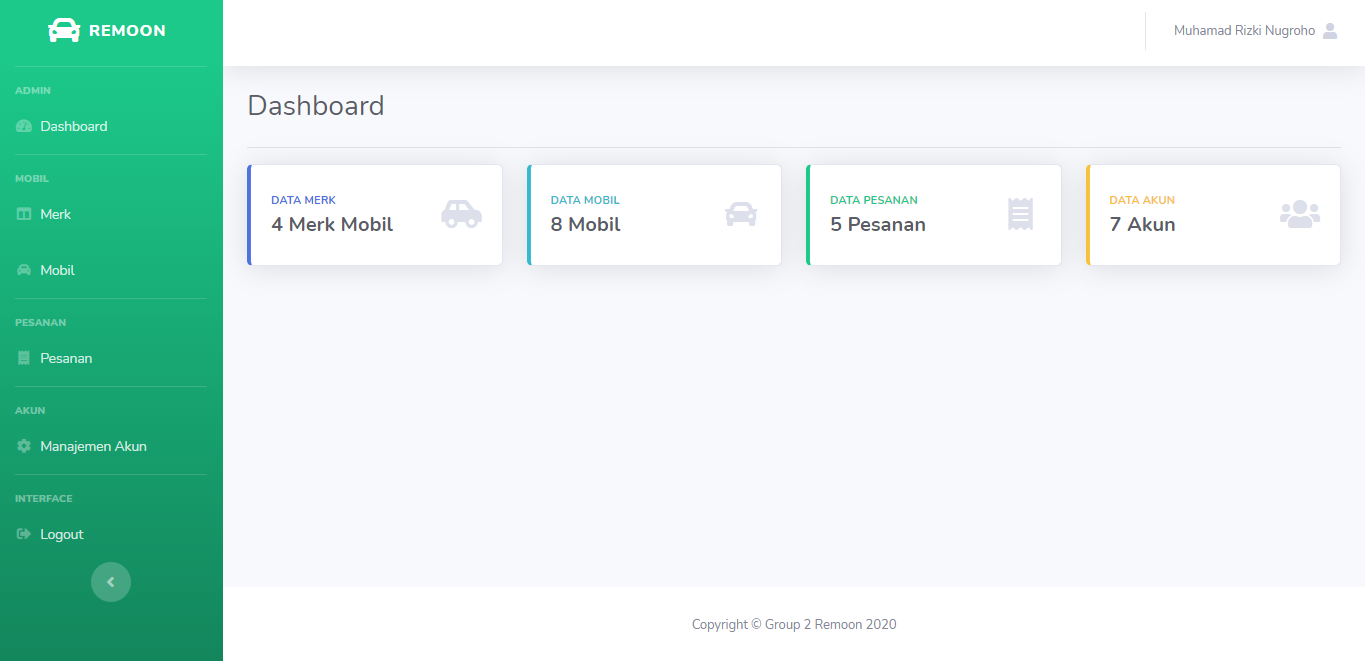Click the Manajemen Akun gear icon

(24, 447)
